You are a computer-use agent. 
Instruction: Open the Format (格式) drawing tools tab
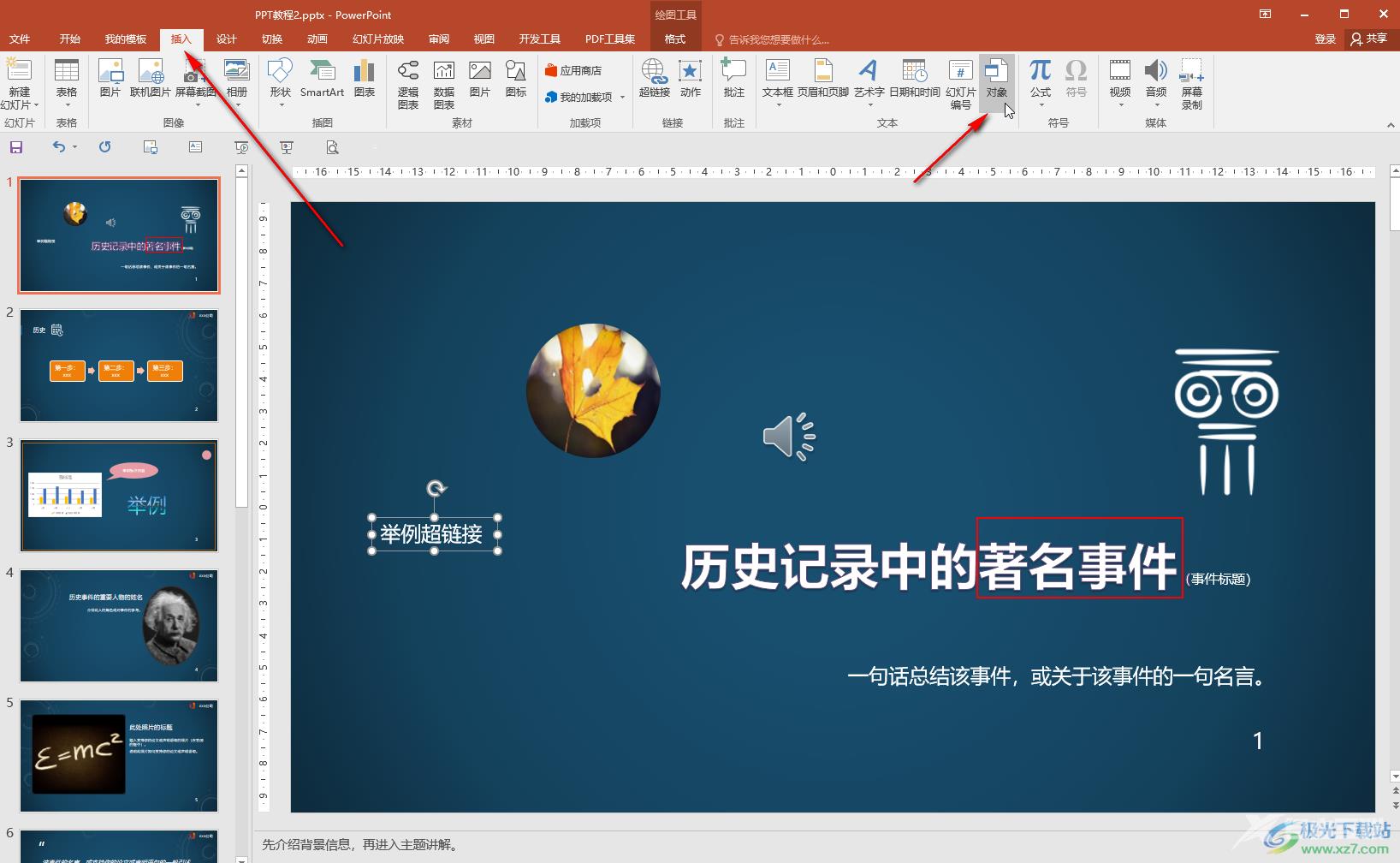point(675,39)
